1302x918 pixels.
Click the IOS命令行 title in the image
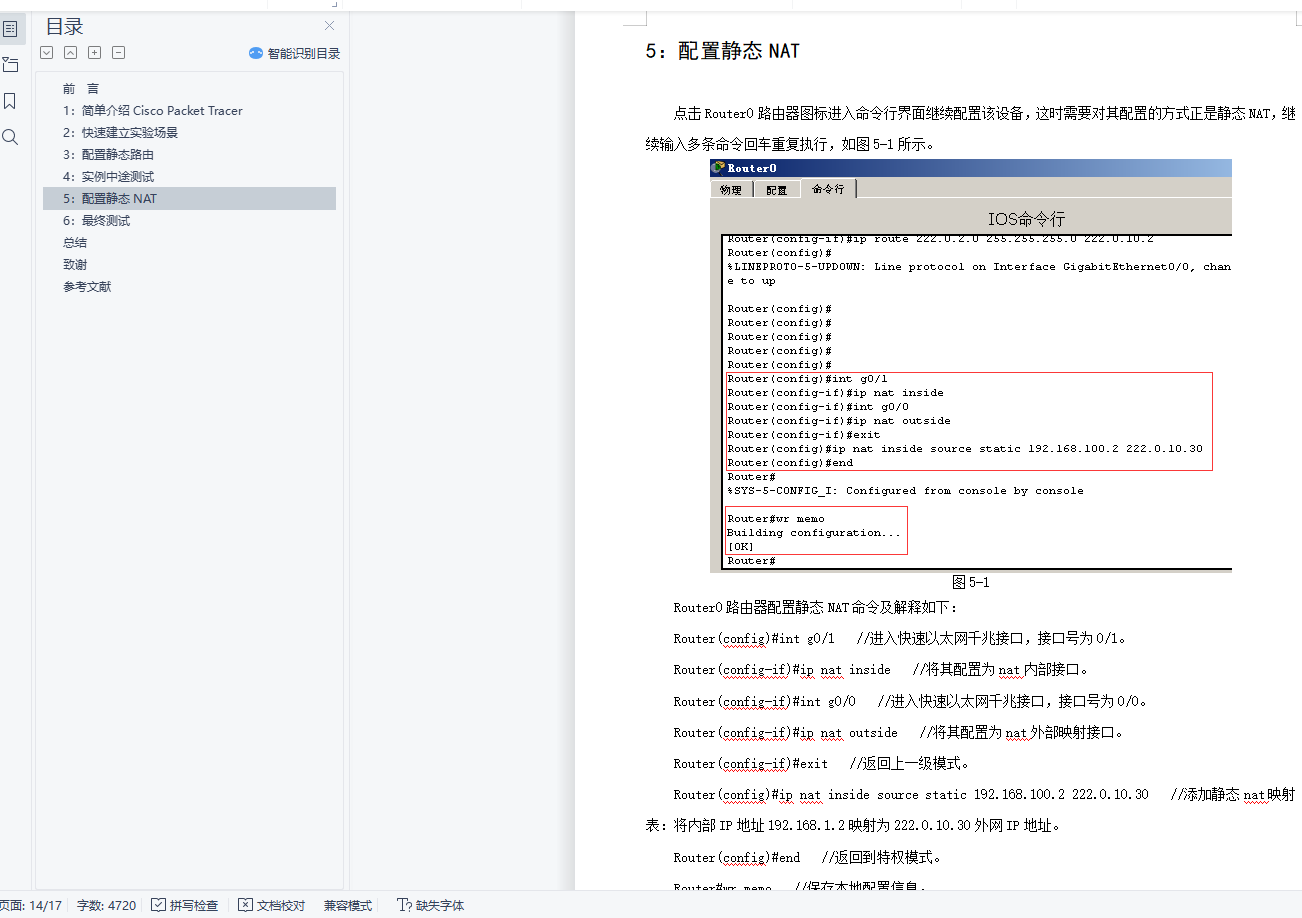point(1026,219)
